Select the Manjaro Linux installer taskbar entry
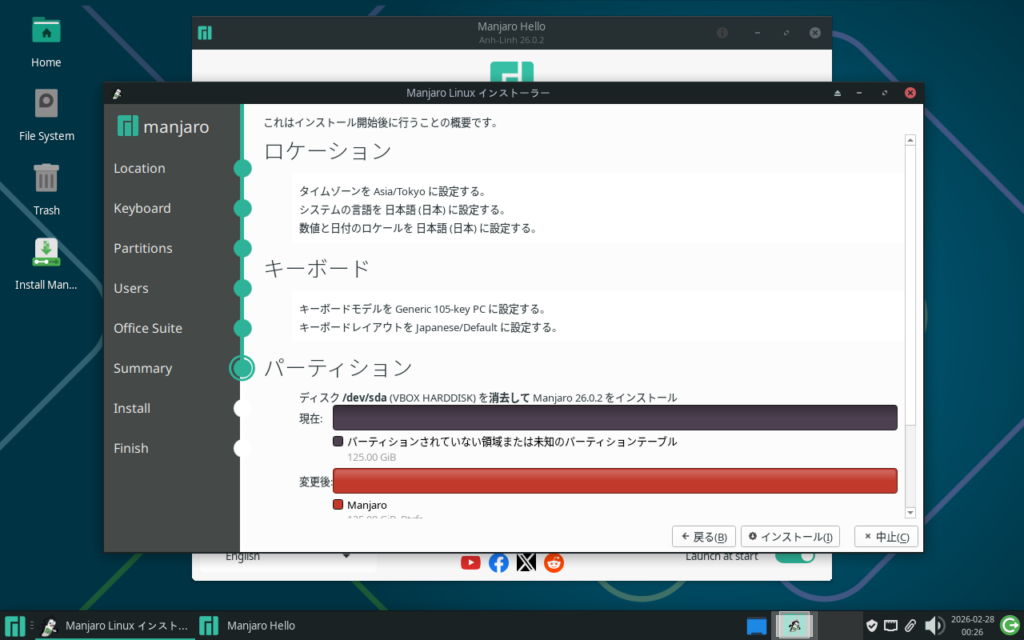Viewport: 1024px width, 640px height. click(x=113, y=626)
